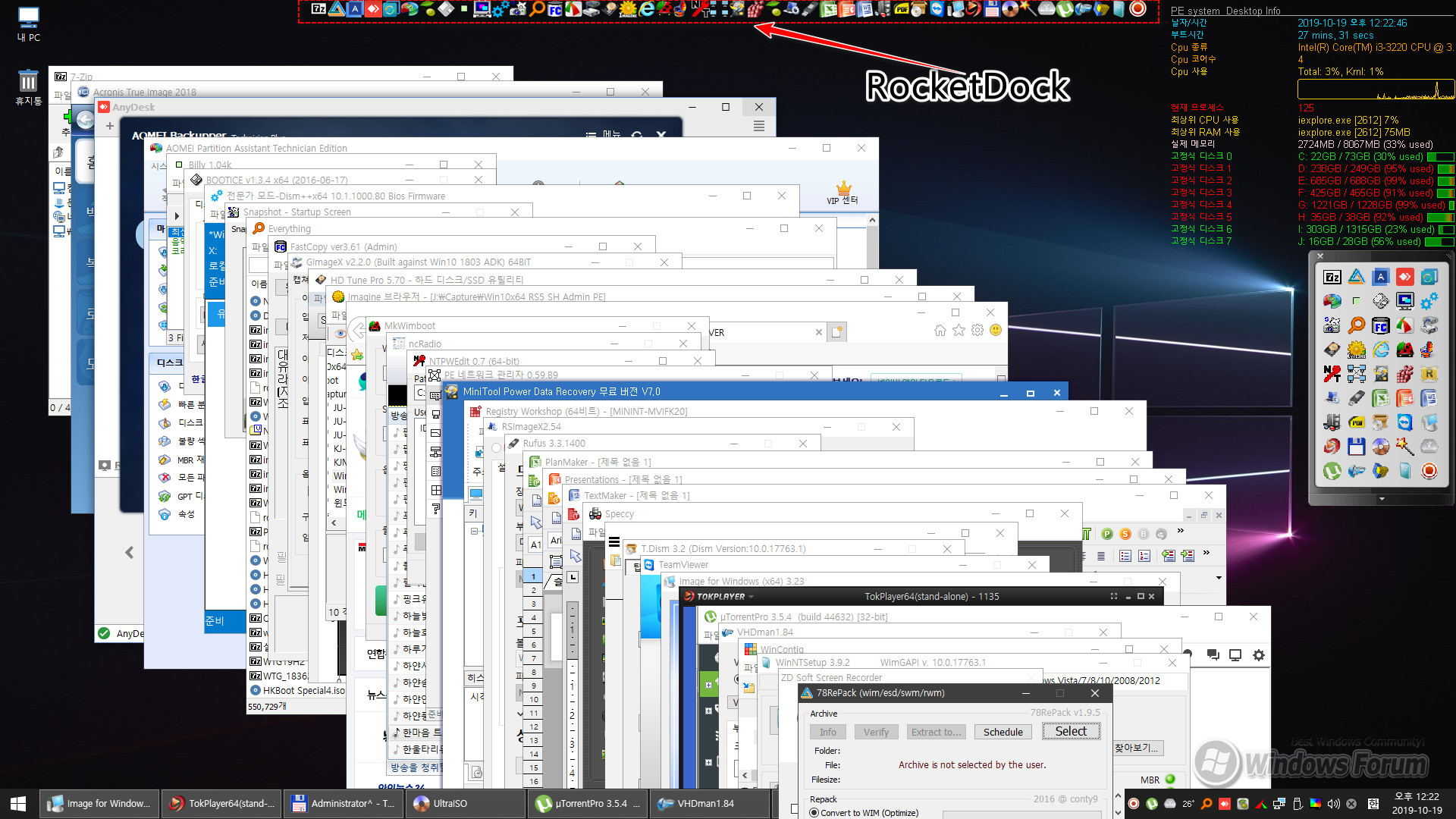This screenshot has height=819, width=1456.
Task: Launch Dism++ blue gears icon in launcher panel
Action: [x=1429, y=301]
